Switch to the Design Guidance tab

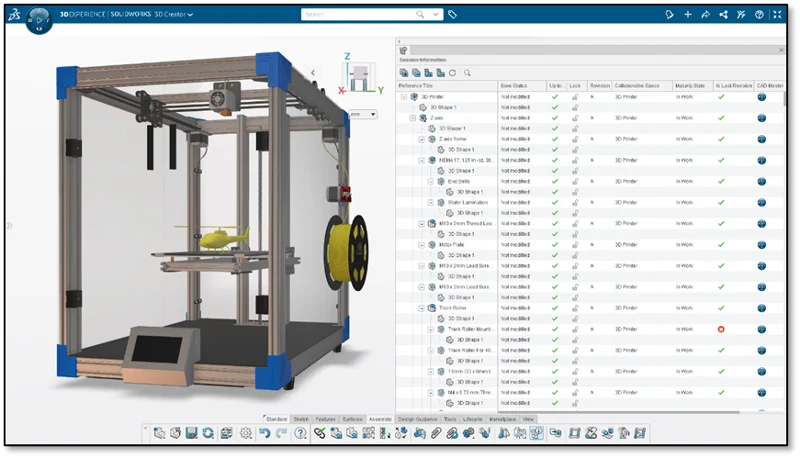418,419
